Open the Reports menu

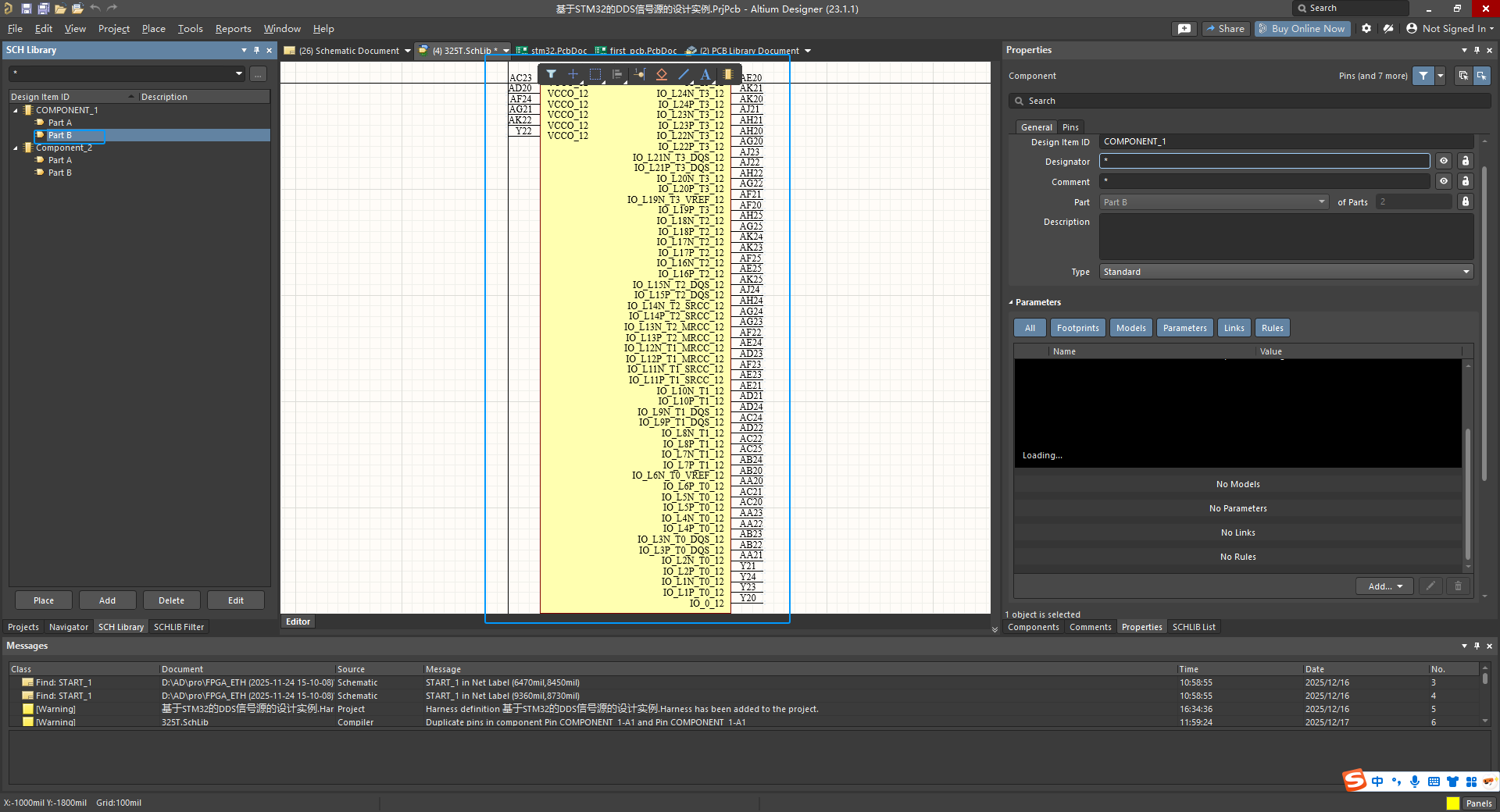233,28
